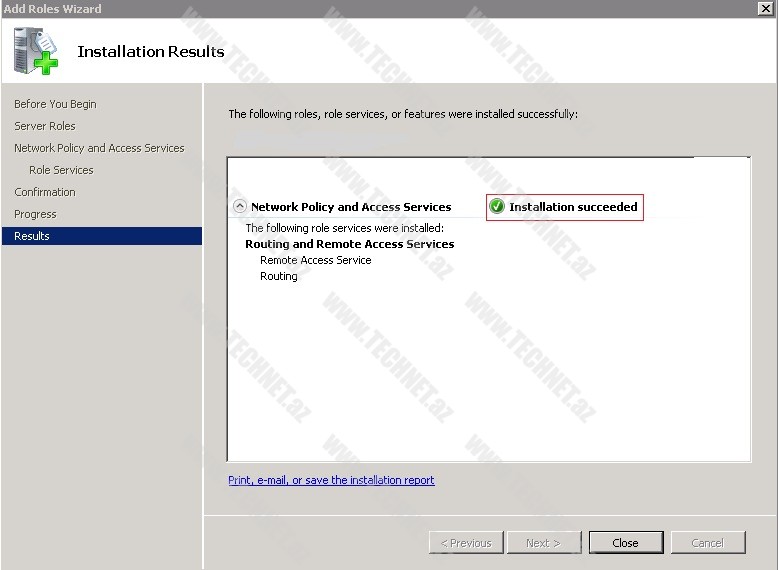
Task: Click the Add Roles Wizard server icon
Action: point(36,52)
